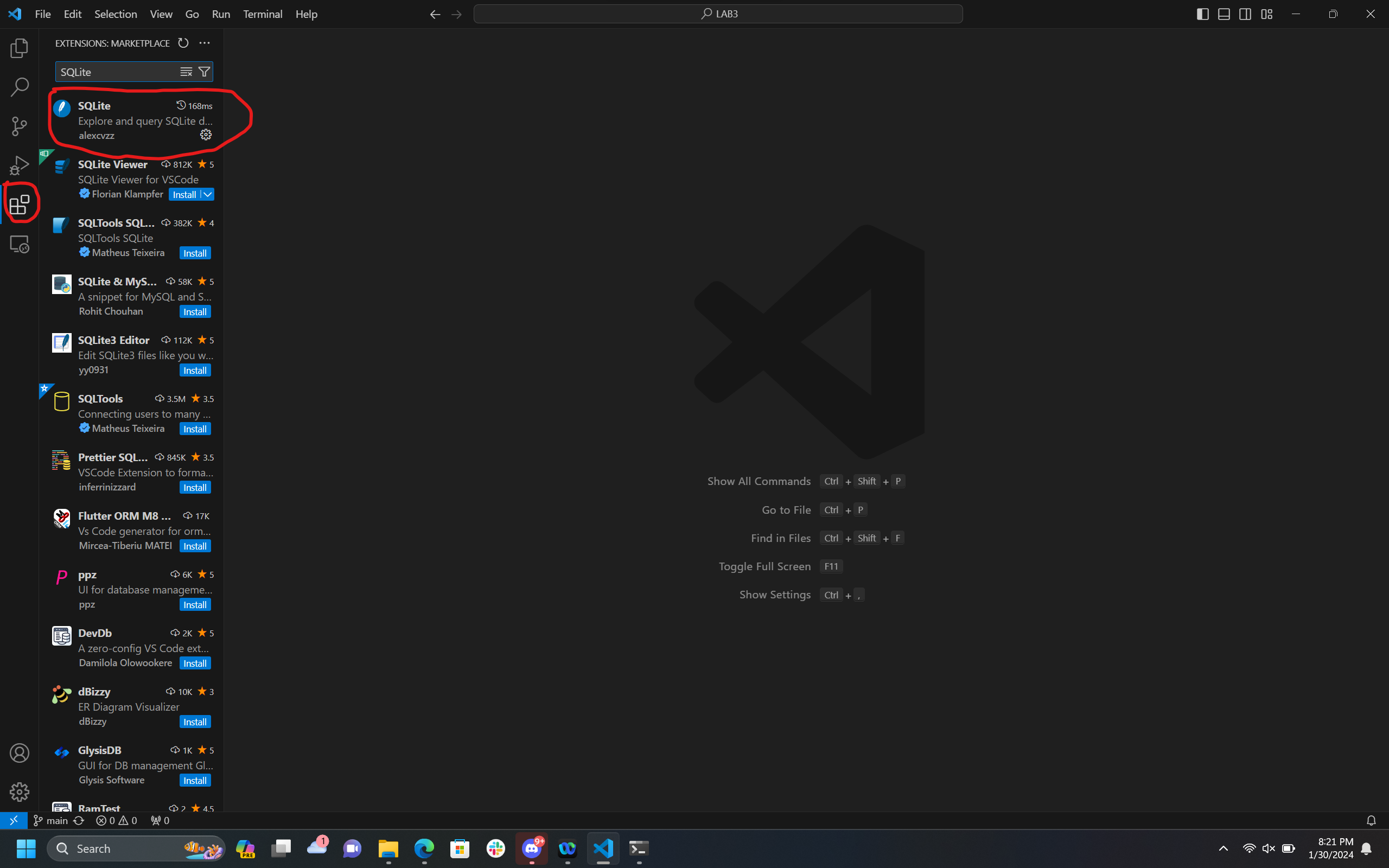This screenshot has width=1389, height=868.
Task: Install the SQLite3 Editor extension
Action: coord(195,371)
